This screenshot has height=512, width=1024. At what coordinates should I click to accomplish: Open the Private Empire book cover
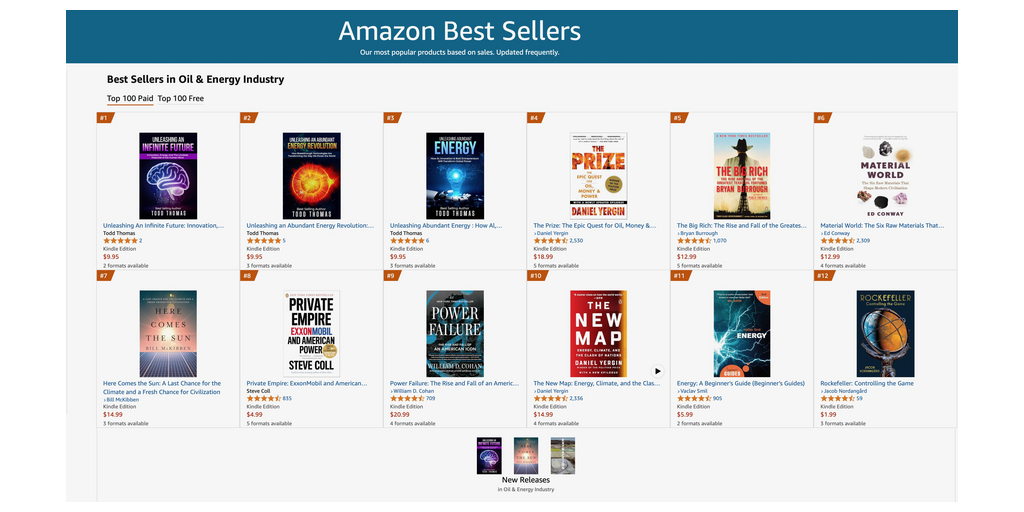pos(311,333)
